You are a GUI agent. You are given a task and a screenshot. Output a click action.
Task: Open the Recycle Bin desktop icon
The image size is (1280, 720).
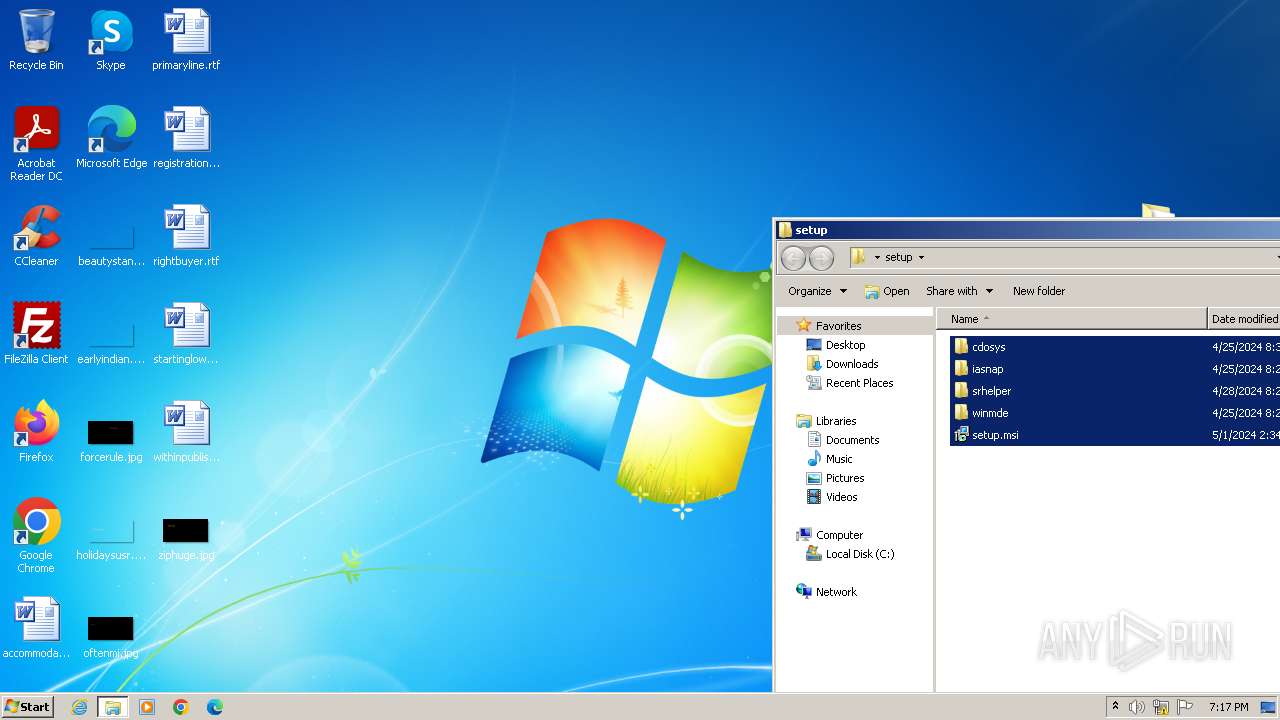[36, 40]
